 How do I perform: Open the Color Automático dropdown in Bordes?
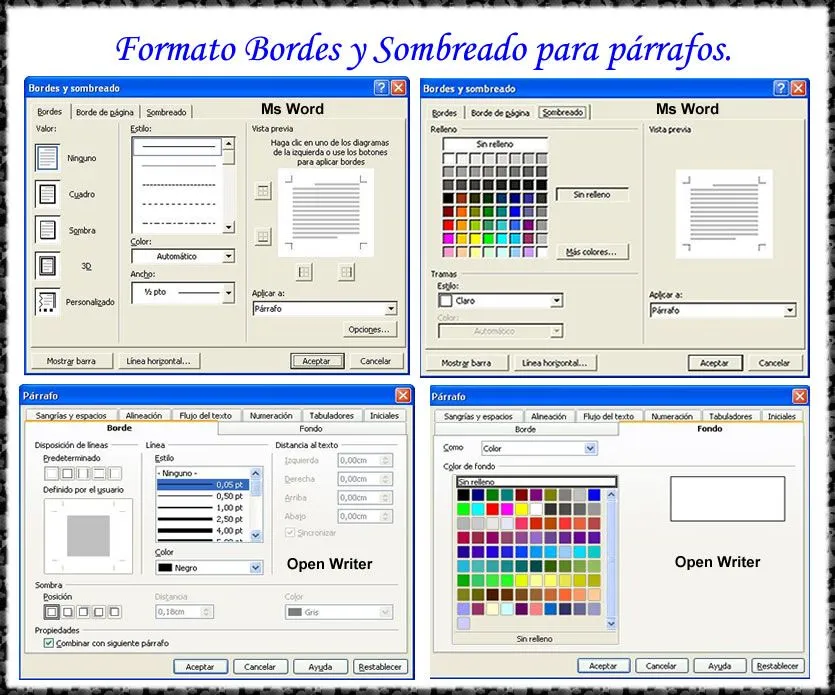(228, 256)
